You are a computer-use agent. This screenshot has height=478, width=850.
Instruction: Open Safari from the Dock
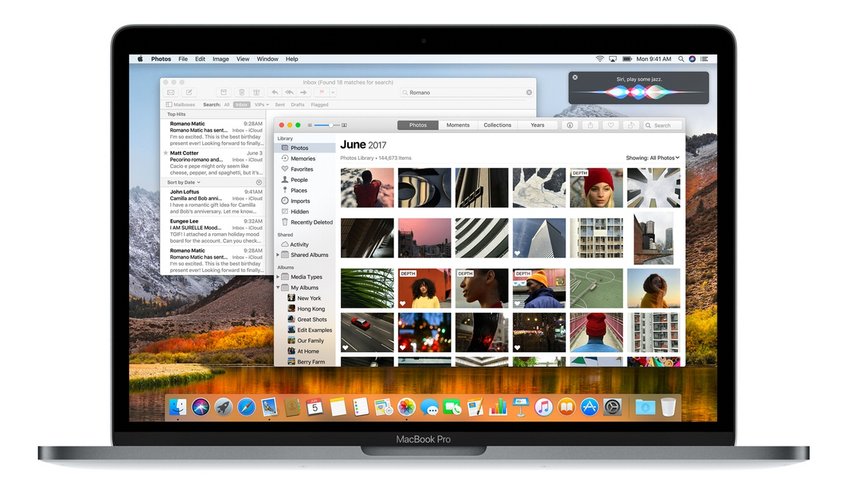(246, 407)
